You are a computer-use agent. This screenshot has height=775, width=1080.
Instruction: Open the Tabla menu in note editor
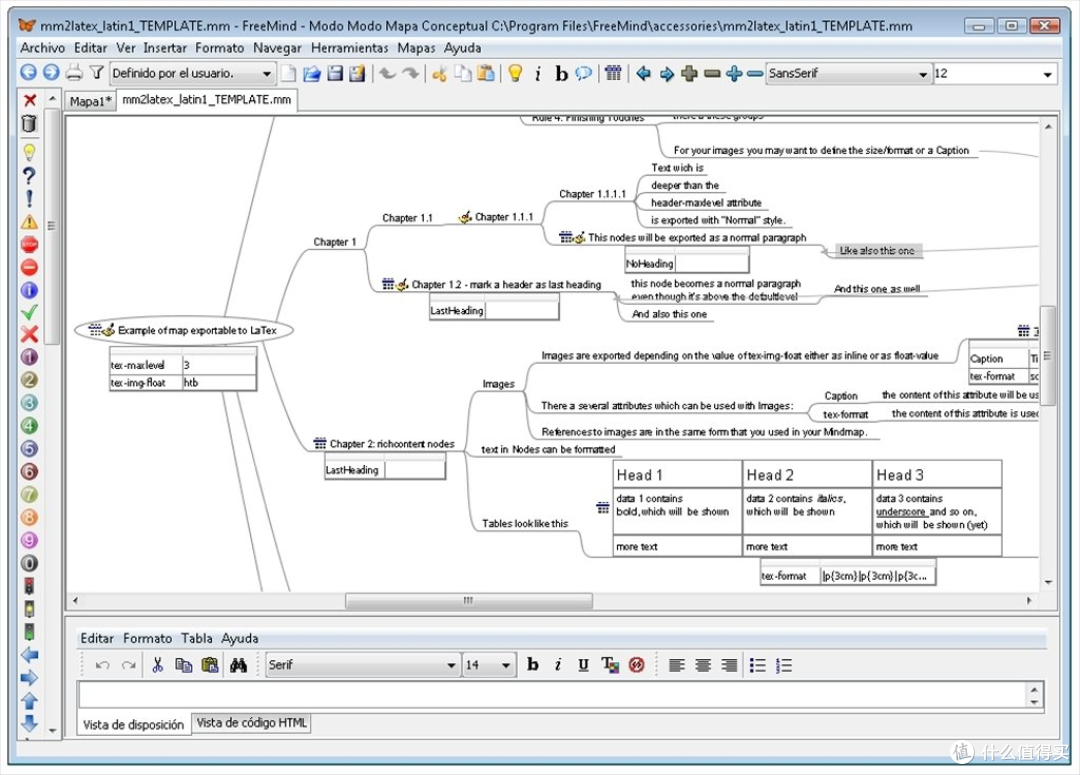196,638
